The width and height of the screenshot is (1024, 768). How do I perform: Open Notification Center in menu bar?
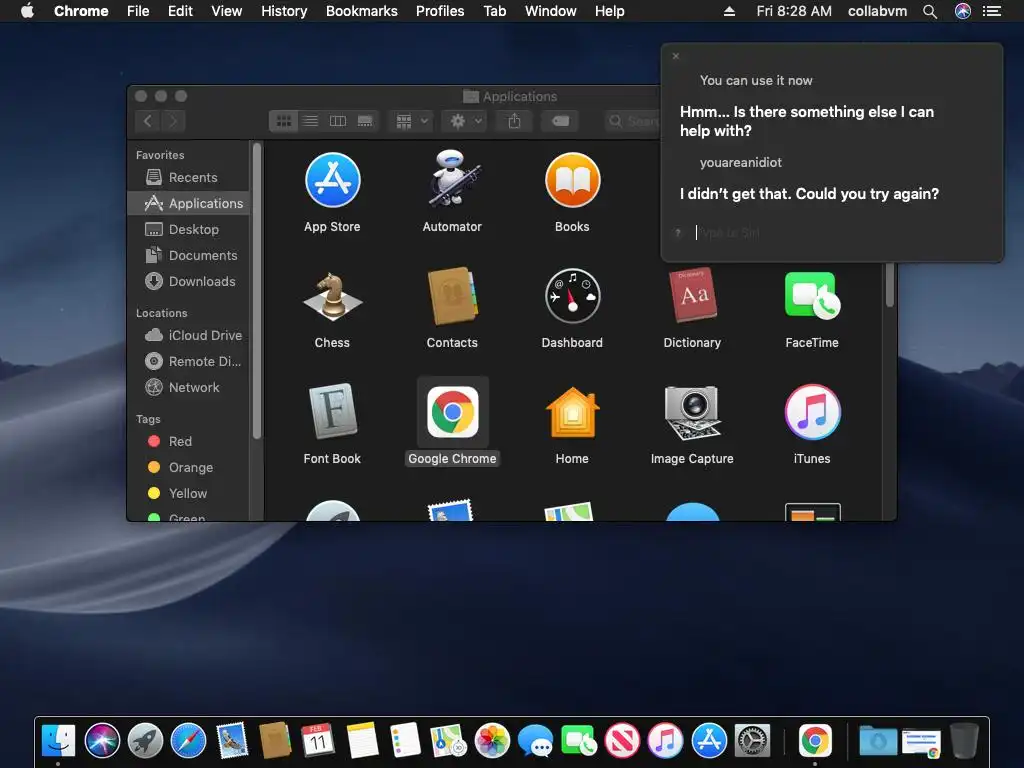pos(992,11)
